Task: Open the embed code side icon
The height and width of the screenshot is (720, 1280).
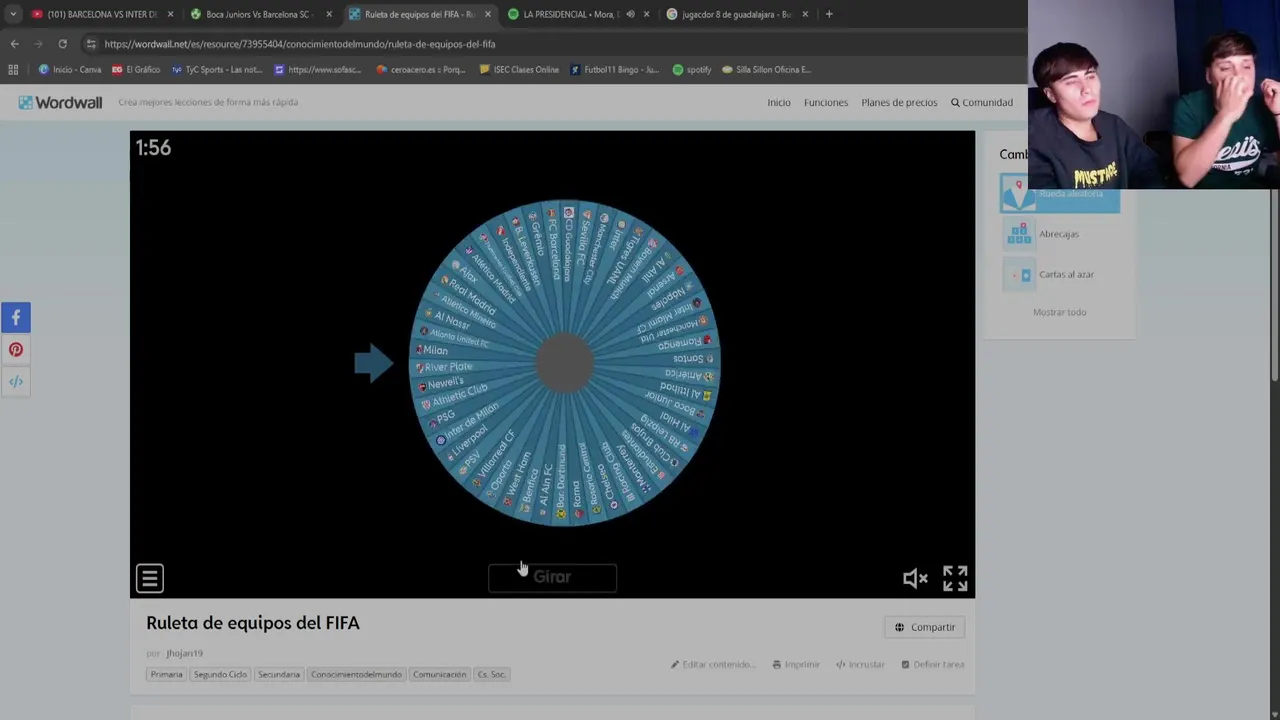Action: click(16, 382)
